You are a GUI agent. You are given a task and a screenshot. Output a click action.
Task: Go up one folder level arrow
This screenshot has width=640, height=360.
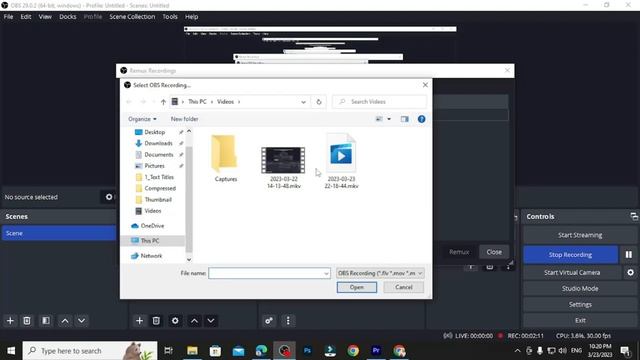pyautogui.click(x=163, y=102)
